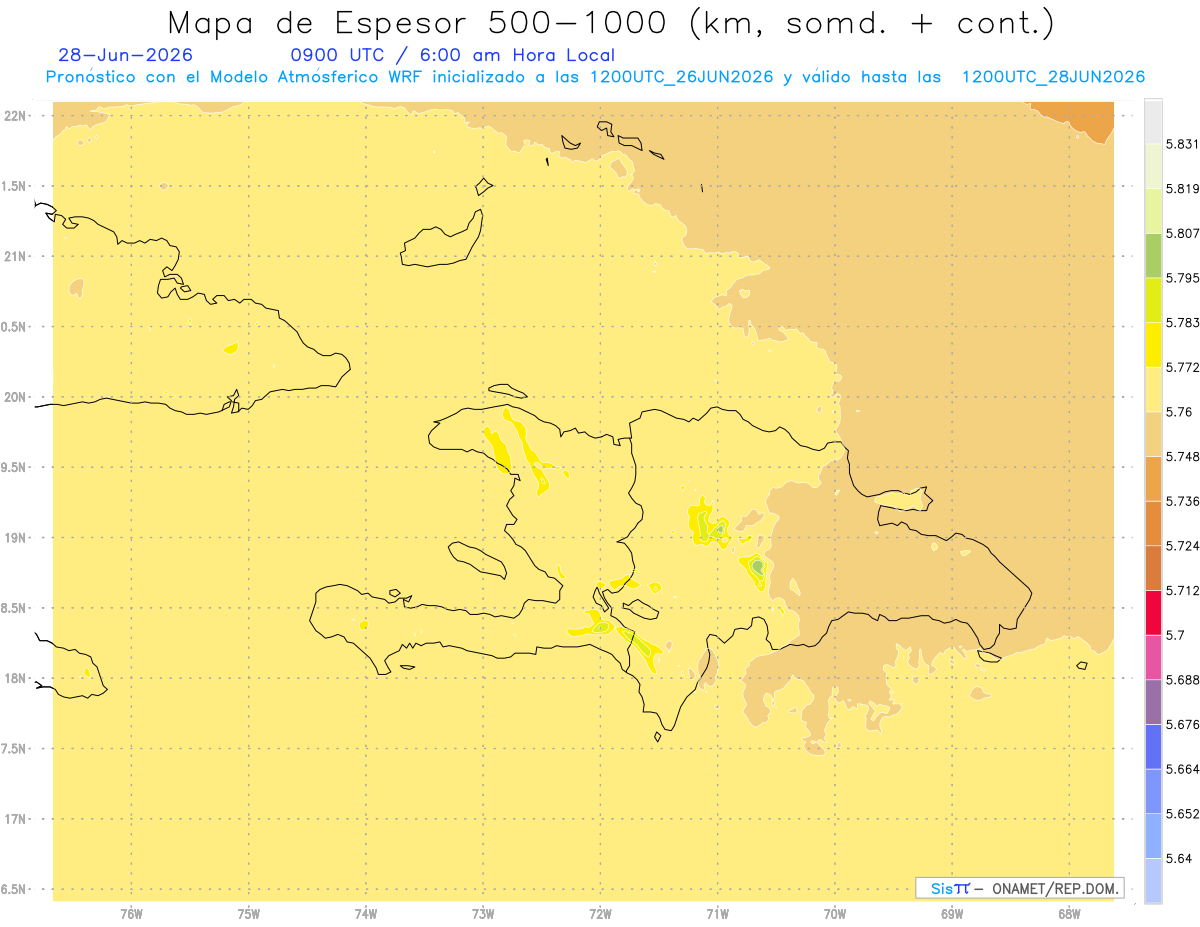The width and height of the screenshot is (1200, 927).
Task: Click the '20N' latitude axis label
Action: click(x=14, y=397)
